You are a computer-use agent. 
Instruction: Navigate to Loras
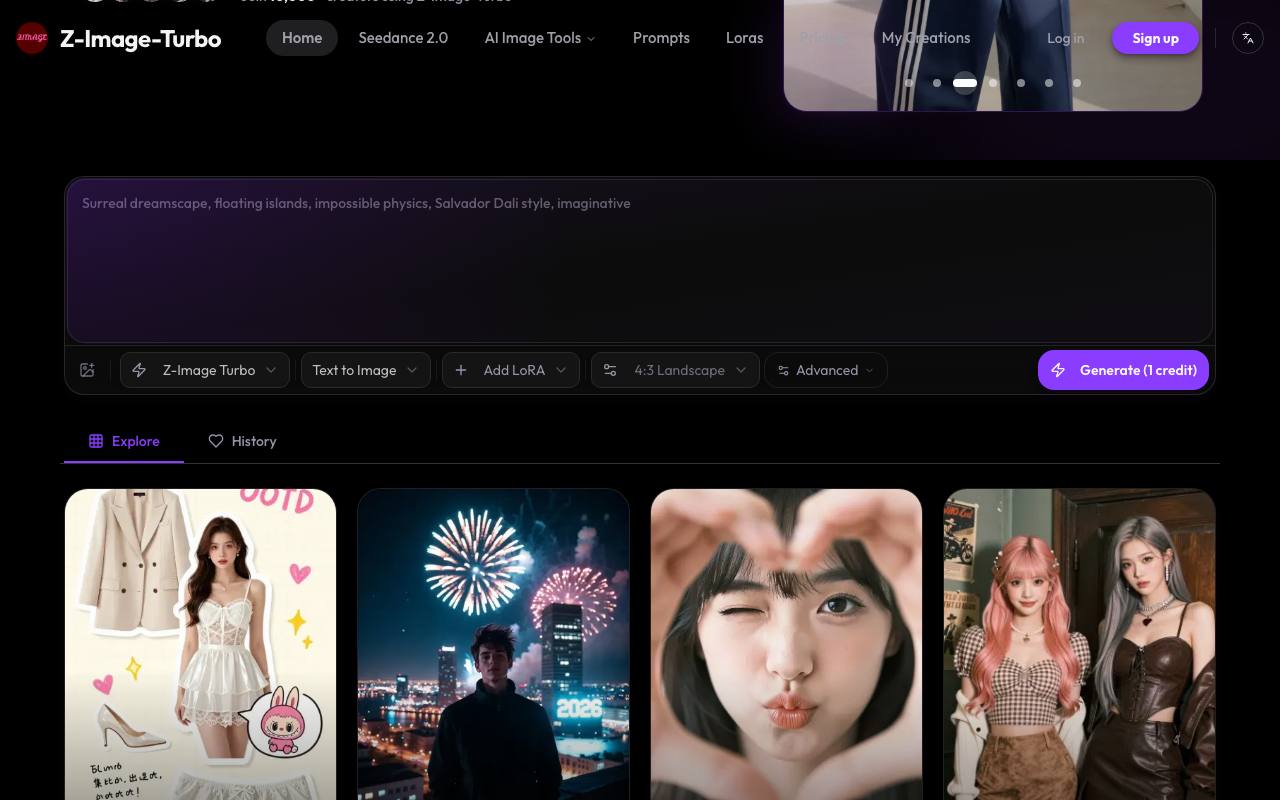point(744,38)
